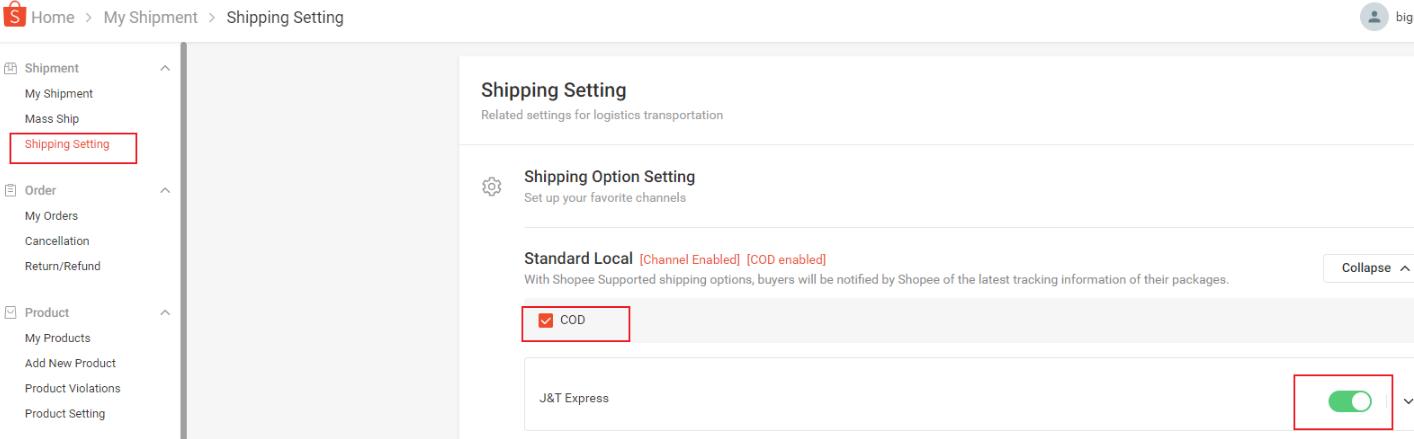Open My Shipment in the sidebar
Image resolution: width=1414 pixels, height=439 pixels.
click(59, 94)
